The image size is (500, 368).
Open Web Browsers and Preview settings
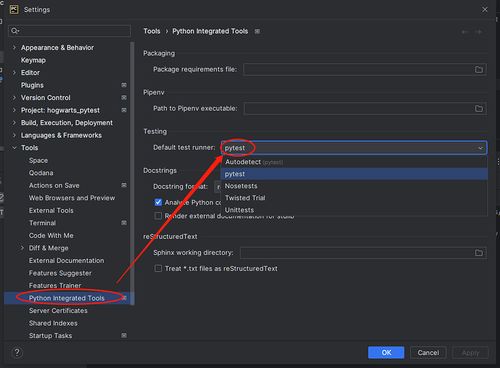72,198
